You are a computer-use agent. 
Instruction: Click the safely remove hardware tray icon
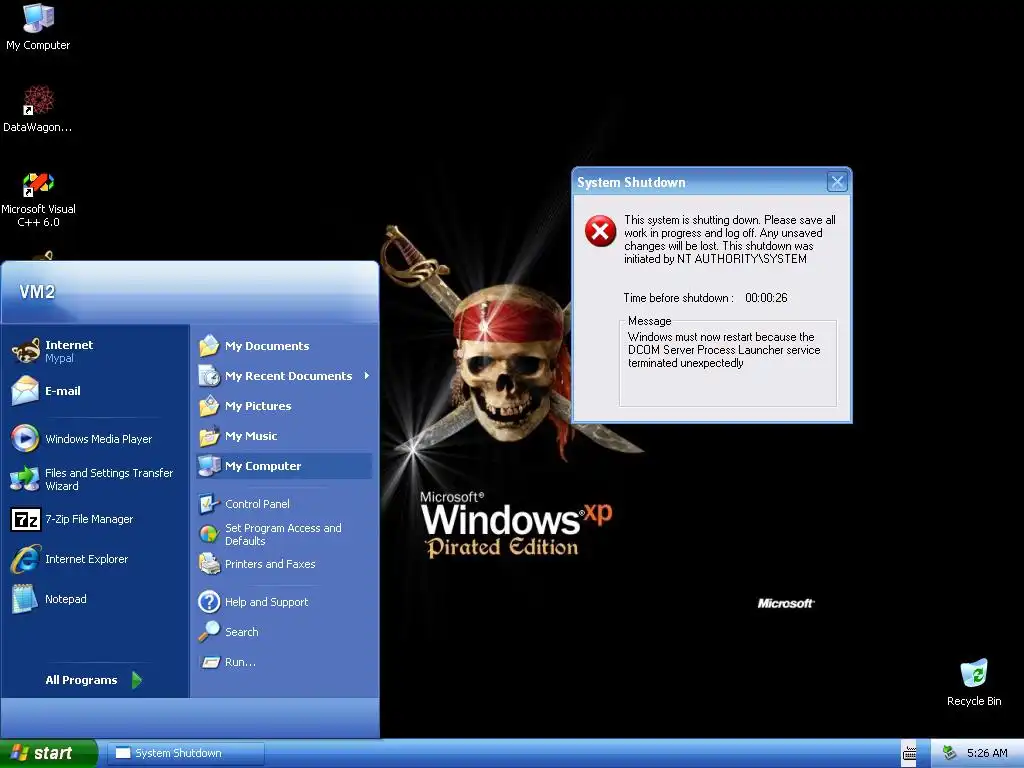click(x=950, y=753)
